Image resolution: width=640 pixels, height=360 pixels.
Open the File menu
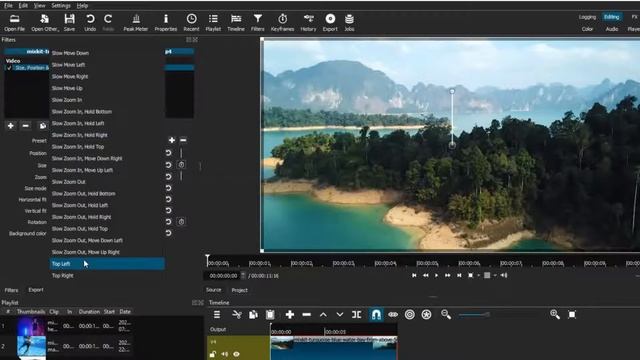click(8, 6)
